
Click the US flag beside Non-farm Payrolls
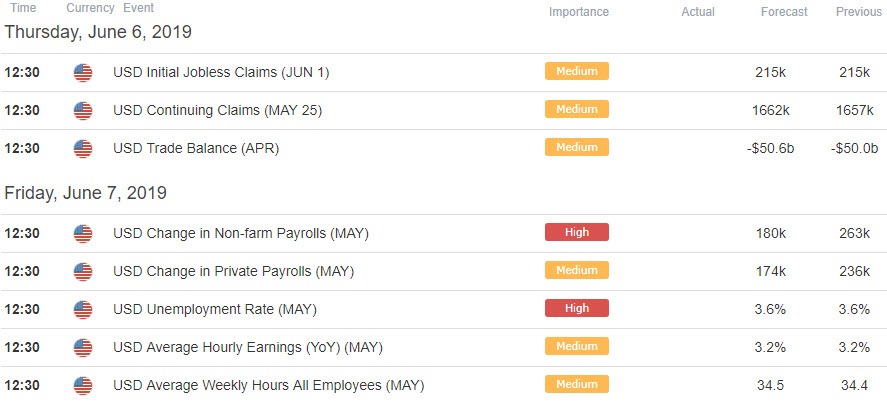83,233
